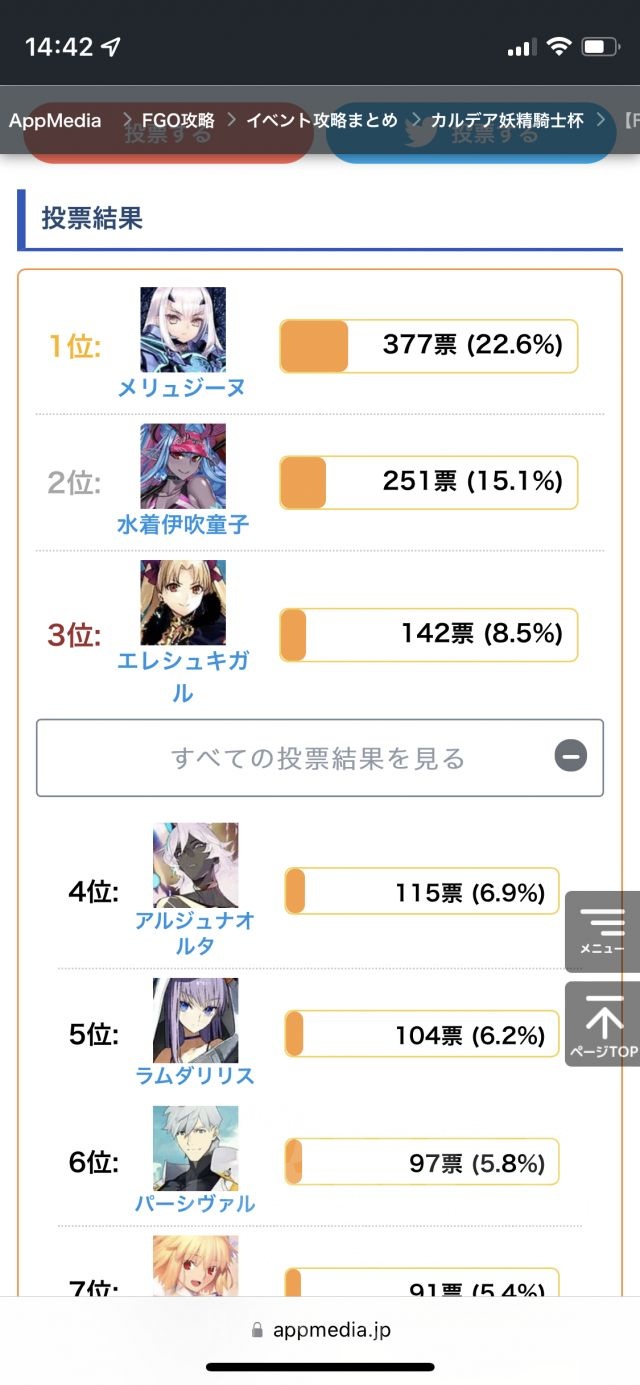Click the minus icon in results expander
The height and width of the screenshot is (1385, 640).
coord(571,757)
